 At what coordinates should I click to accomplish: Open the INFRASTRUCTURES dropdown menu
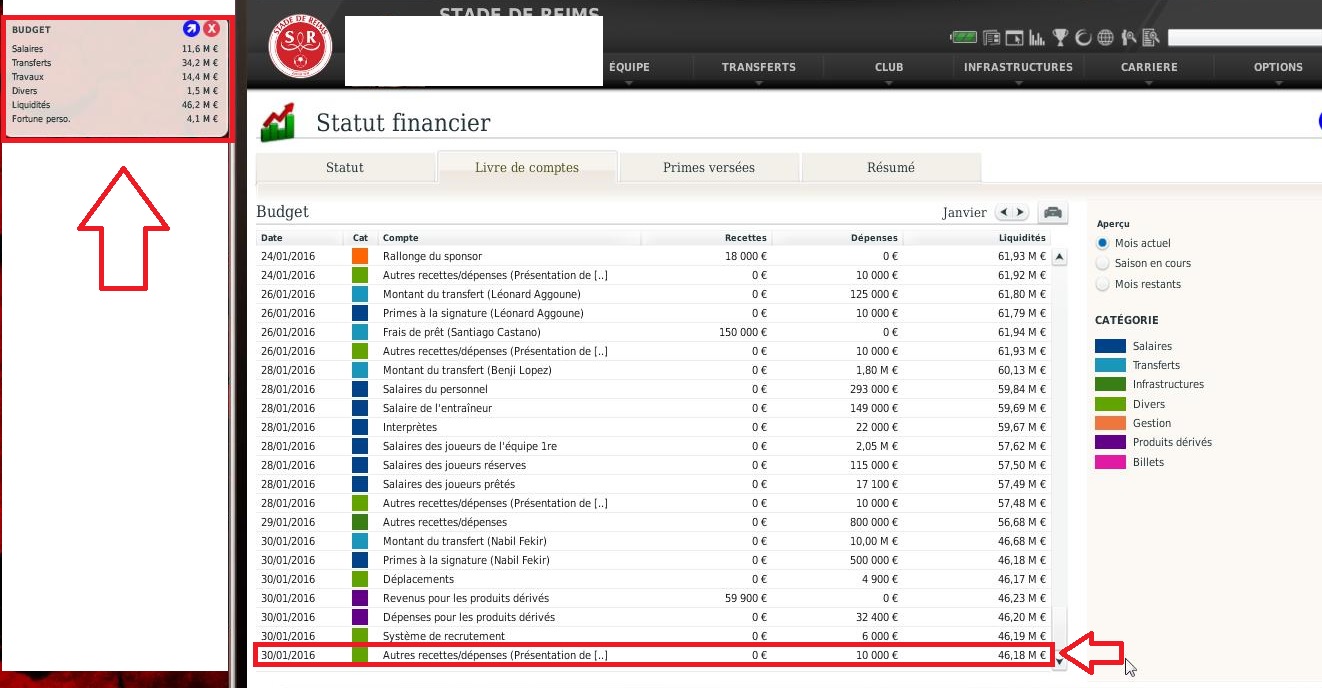click(1018, 68)
